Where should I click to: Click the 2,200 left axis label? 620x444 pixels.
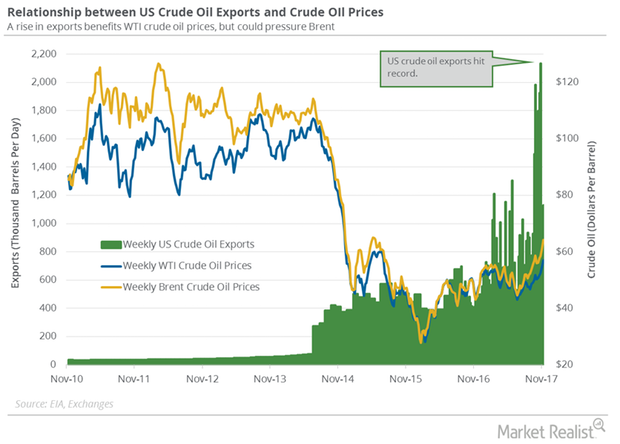click(x=44, y=54)
